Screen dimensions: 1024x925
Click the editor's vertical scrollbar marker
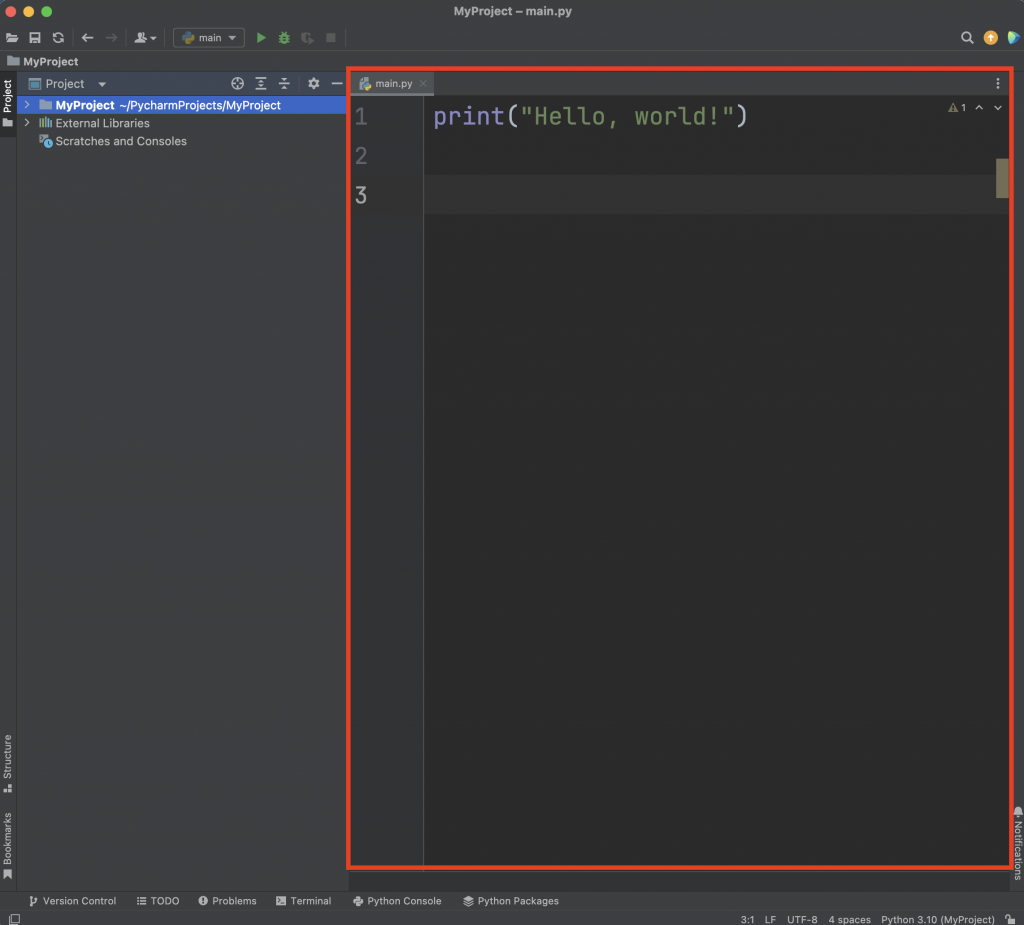[1002, 178]
